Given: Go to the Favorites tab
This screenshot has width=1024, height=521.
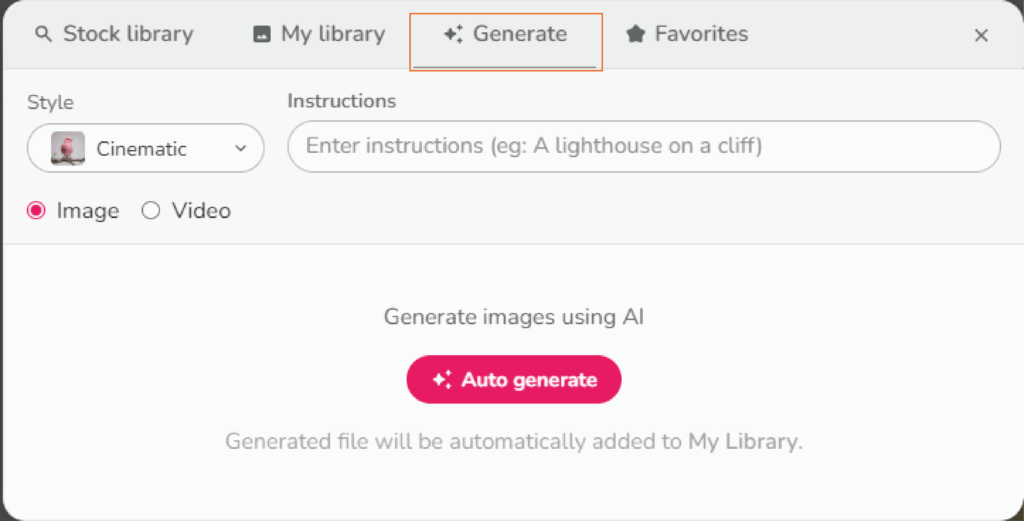Looking at the screenshot, I should click(701, 34).
